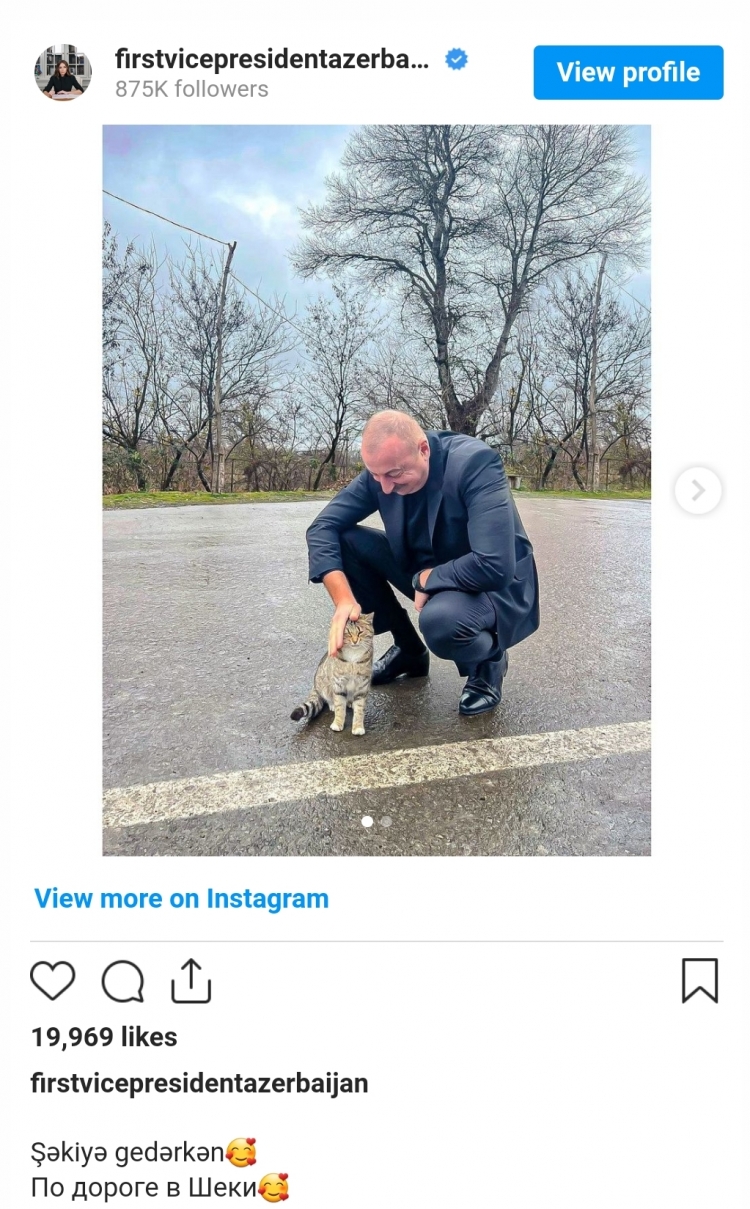Open the View more on Instagram link
The image size is (750, 1209).
(x=181, y=898)
